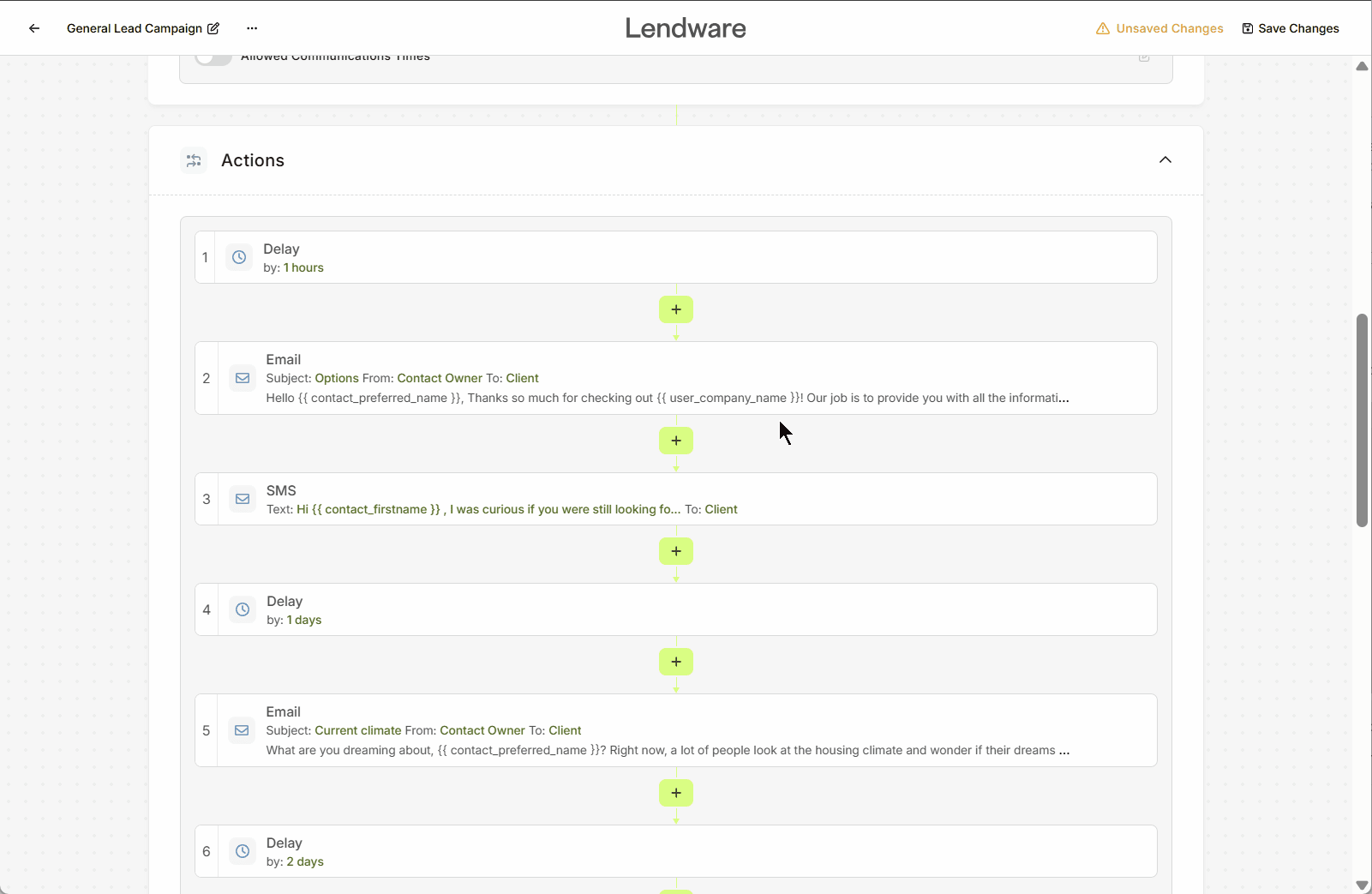
Task: Toggle the Allowed Communications Times switch
Action: pyautogui.click(x=213, y=58)
